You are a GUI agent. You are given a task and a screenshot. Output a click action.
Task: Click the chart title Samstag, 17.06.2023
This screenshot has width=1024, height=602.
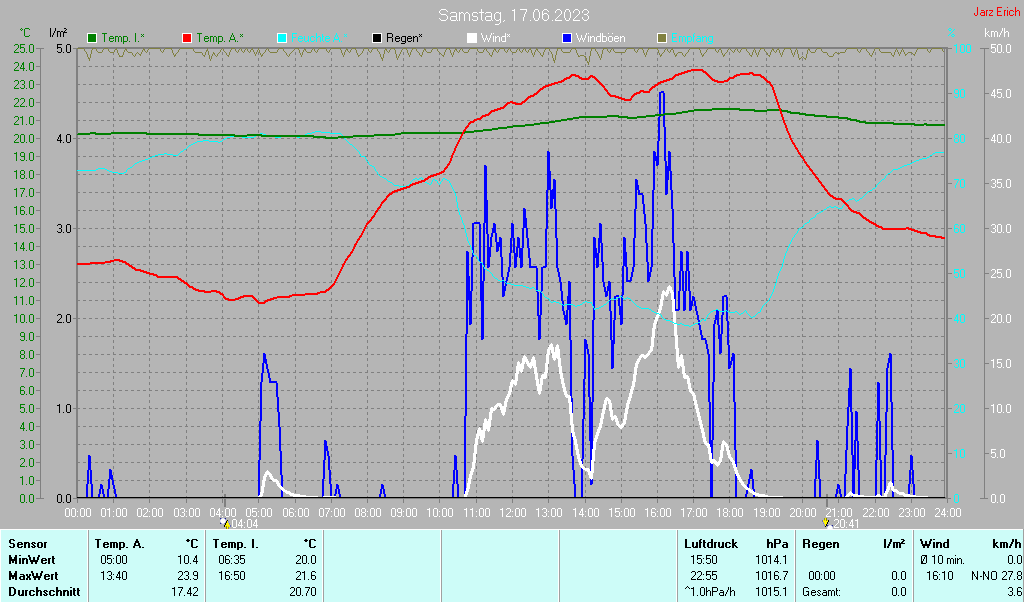pos(514,15)
